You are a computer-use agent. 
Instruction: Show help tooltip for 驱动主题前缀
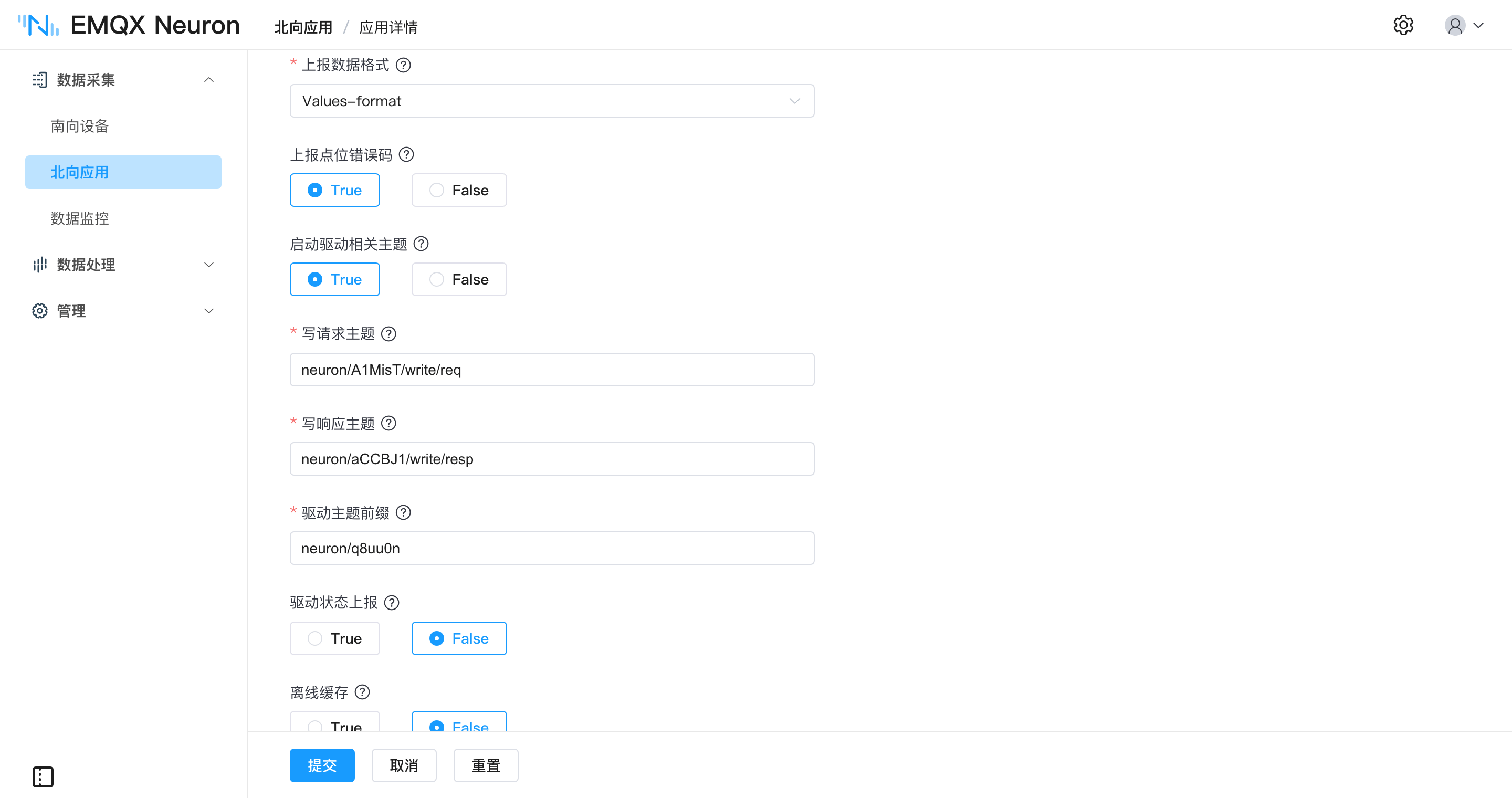click(403, 512)
